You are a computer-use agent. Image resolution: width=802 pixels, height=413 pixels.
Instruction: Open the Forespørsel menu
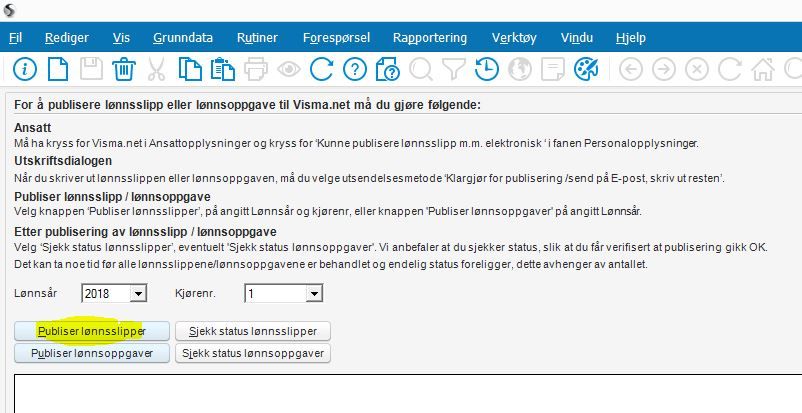pos(336,38)
